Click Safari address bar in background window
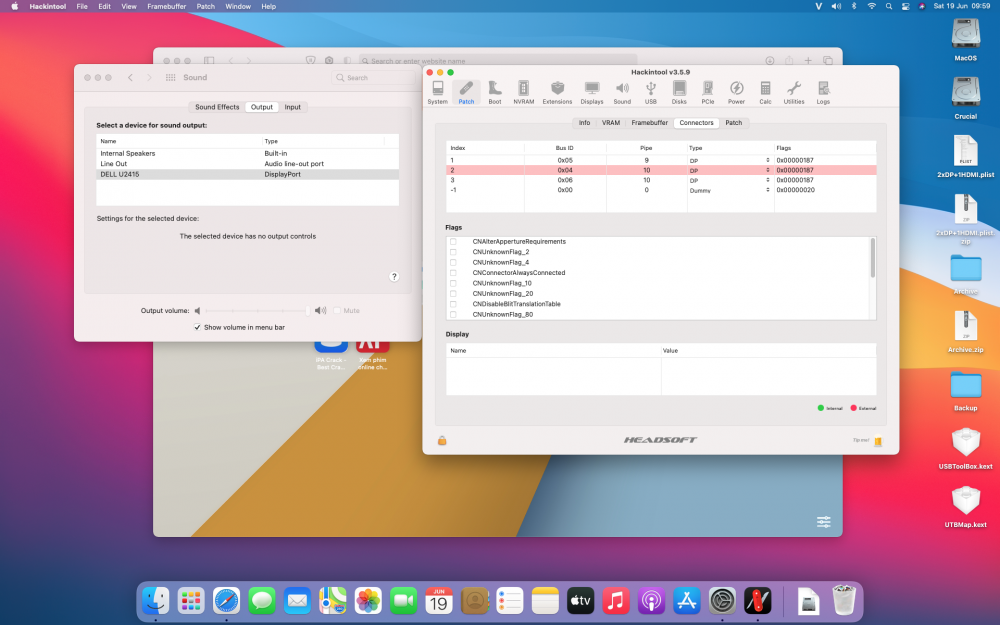Image resolution: width=1000 pixels, height=625 pixels. coord(497,61)
